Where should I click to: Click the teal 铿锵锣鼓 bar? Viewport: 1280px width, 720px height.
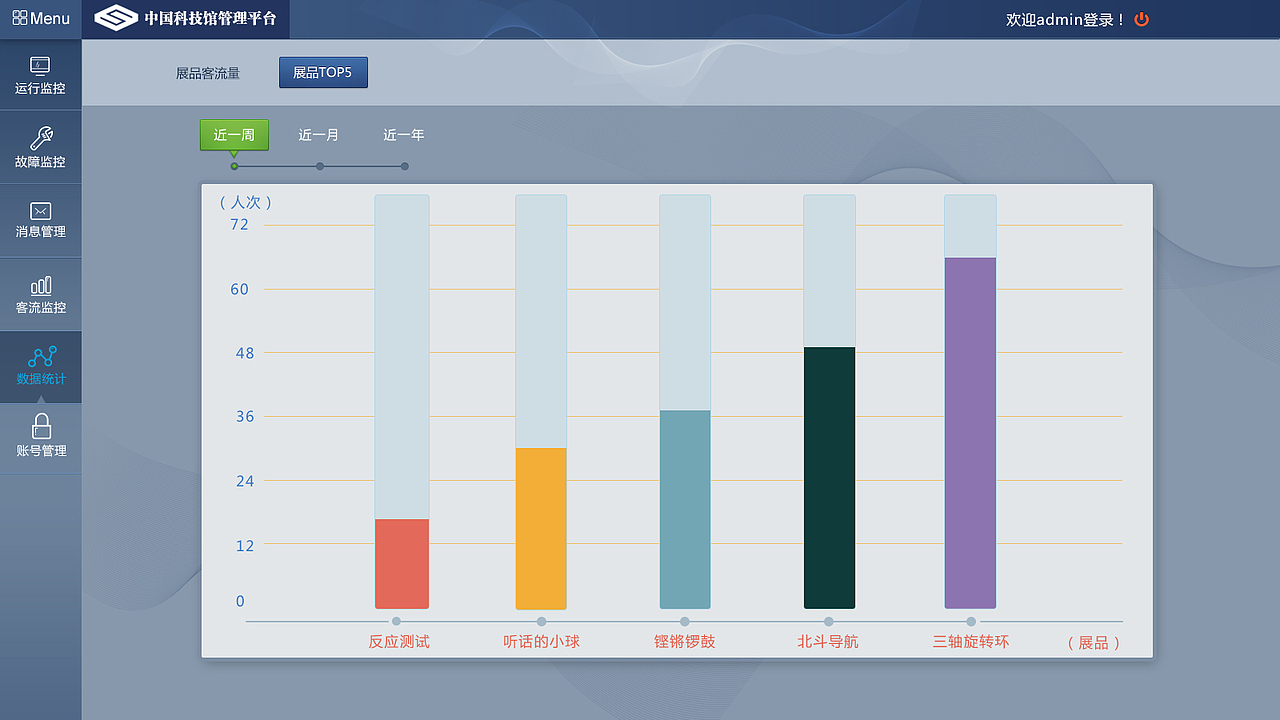point(685,509)
